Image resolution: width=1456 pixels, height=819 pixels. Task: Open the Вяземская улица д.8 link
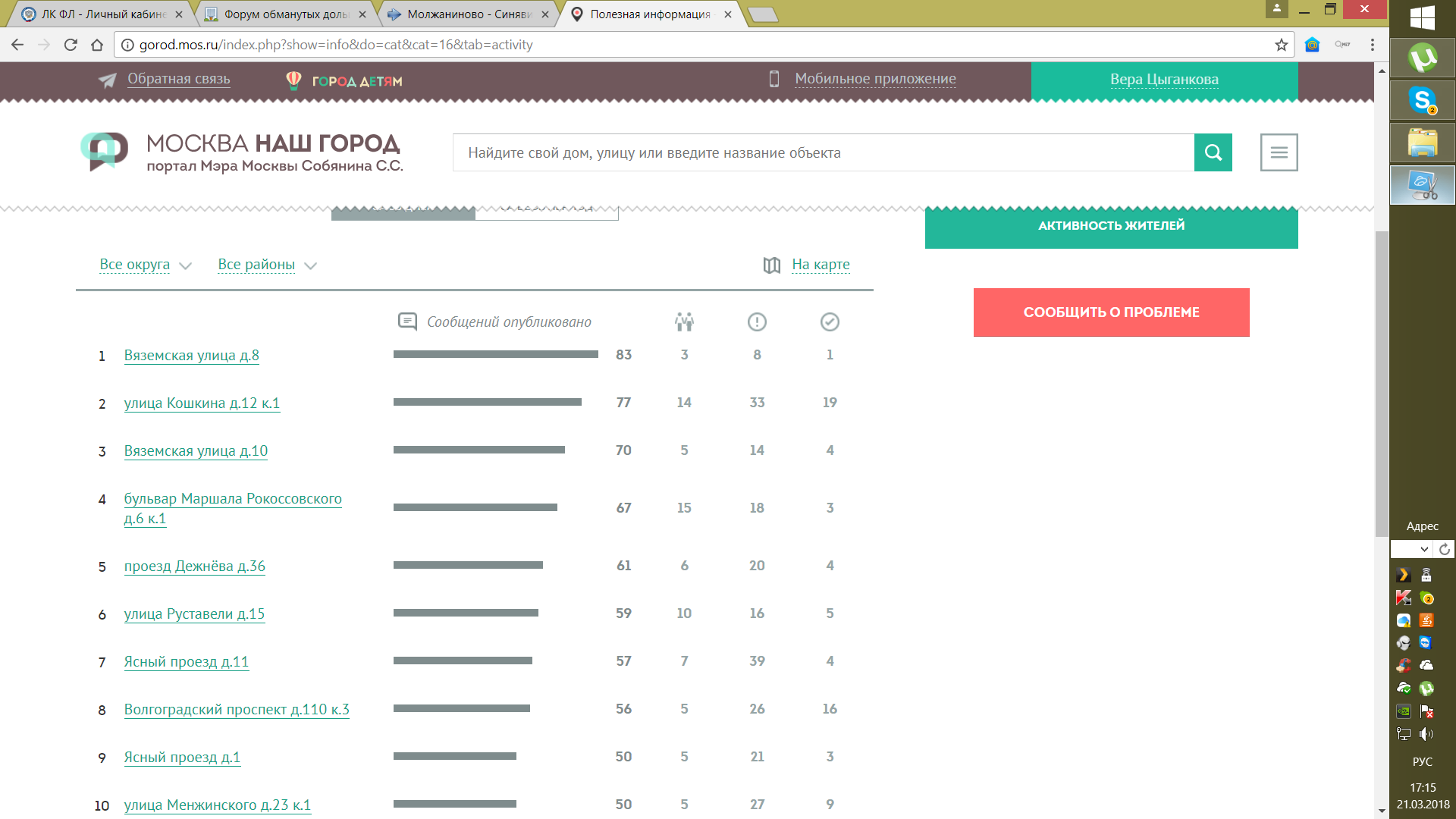(191, 356)
